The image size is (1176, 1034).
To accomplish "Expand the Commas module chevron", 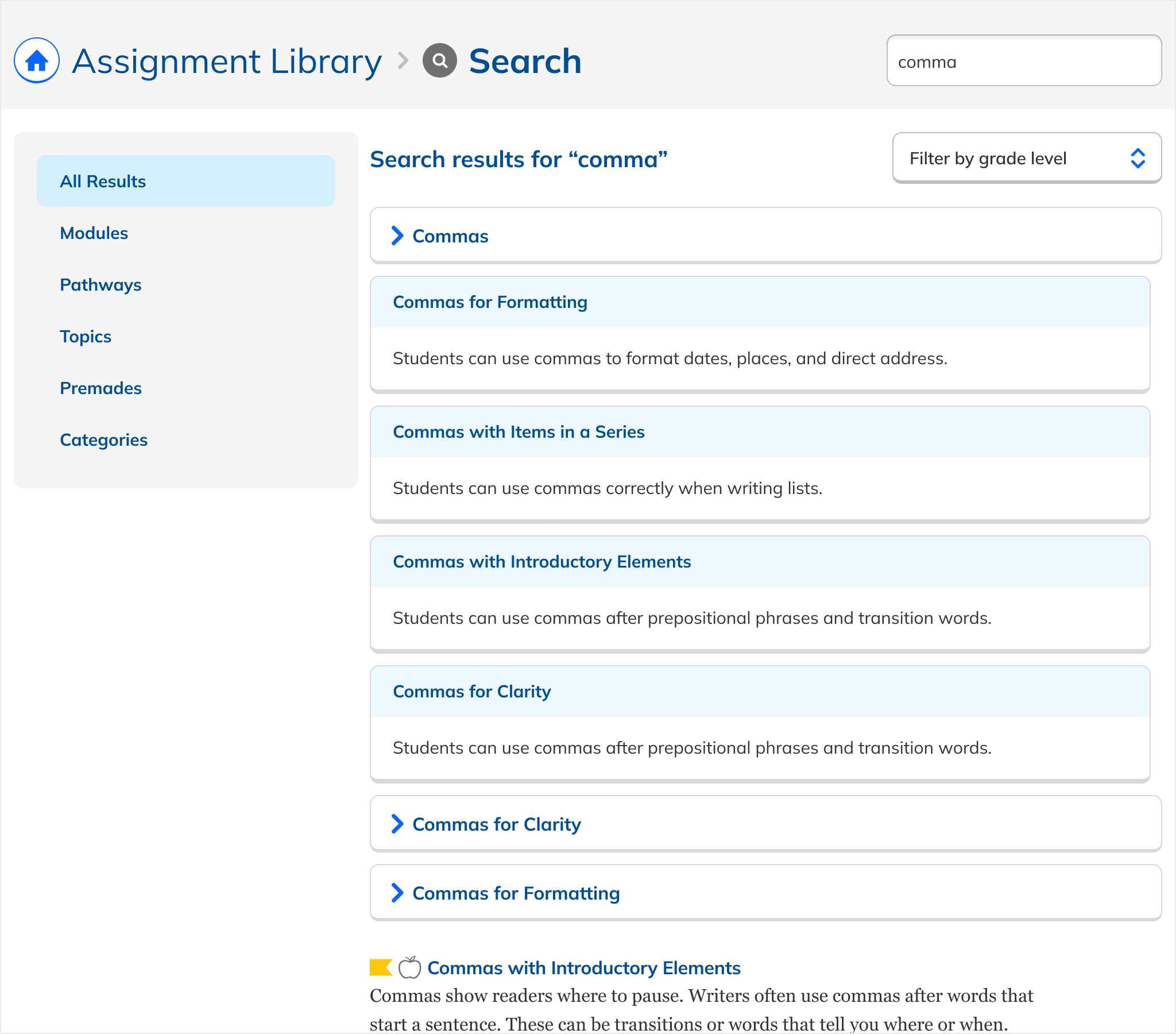I will click(x=397, y=236).
